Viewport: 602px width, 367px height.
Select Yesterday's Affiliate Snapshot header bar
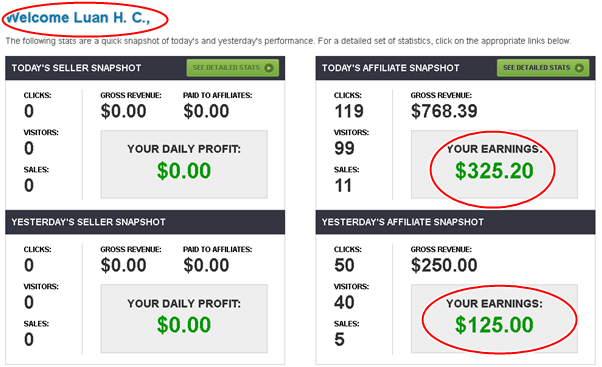tap(455, 222)
